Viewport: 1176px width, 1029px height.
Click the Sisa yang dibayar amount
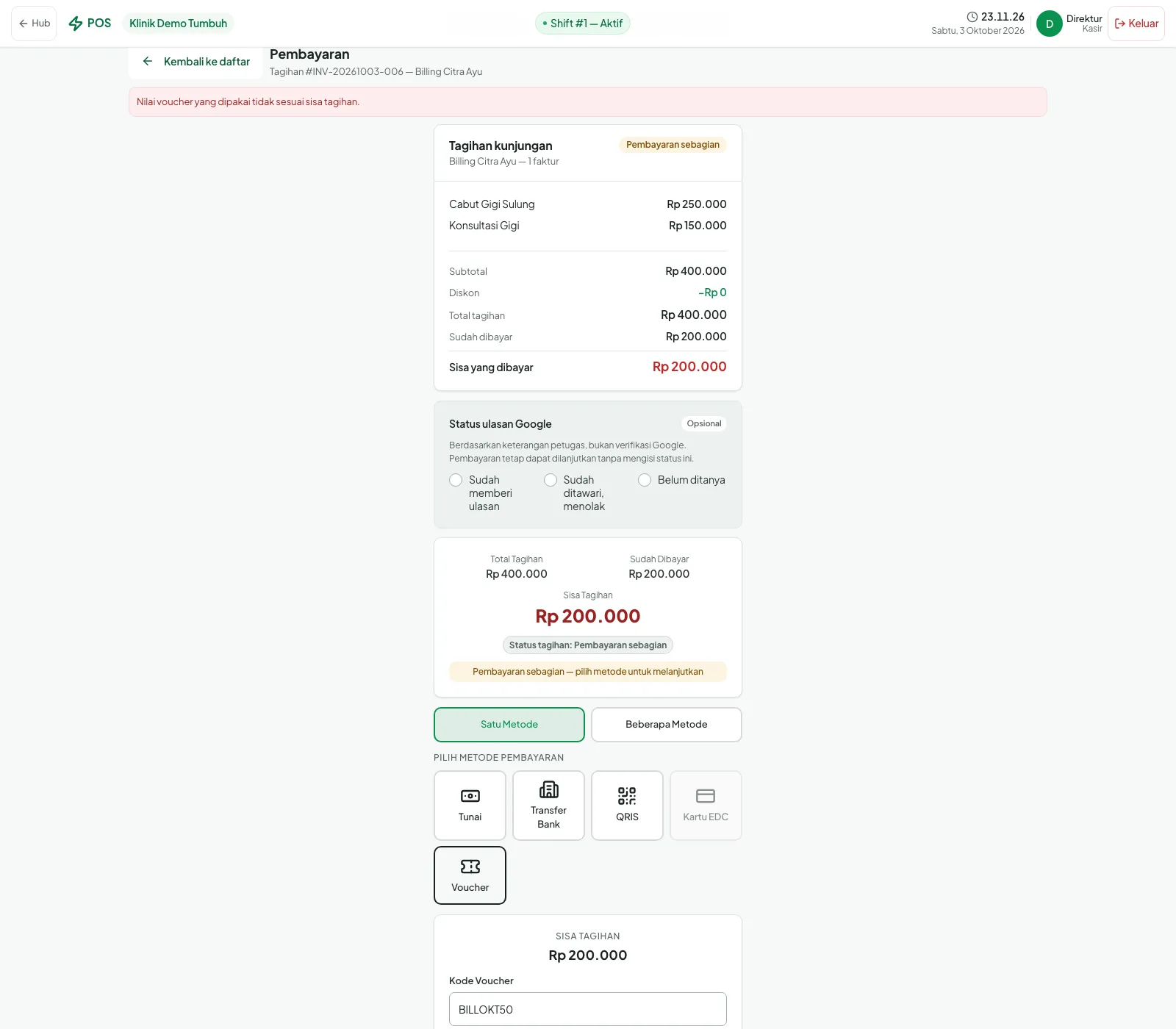click(x=689, y=367)
